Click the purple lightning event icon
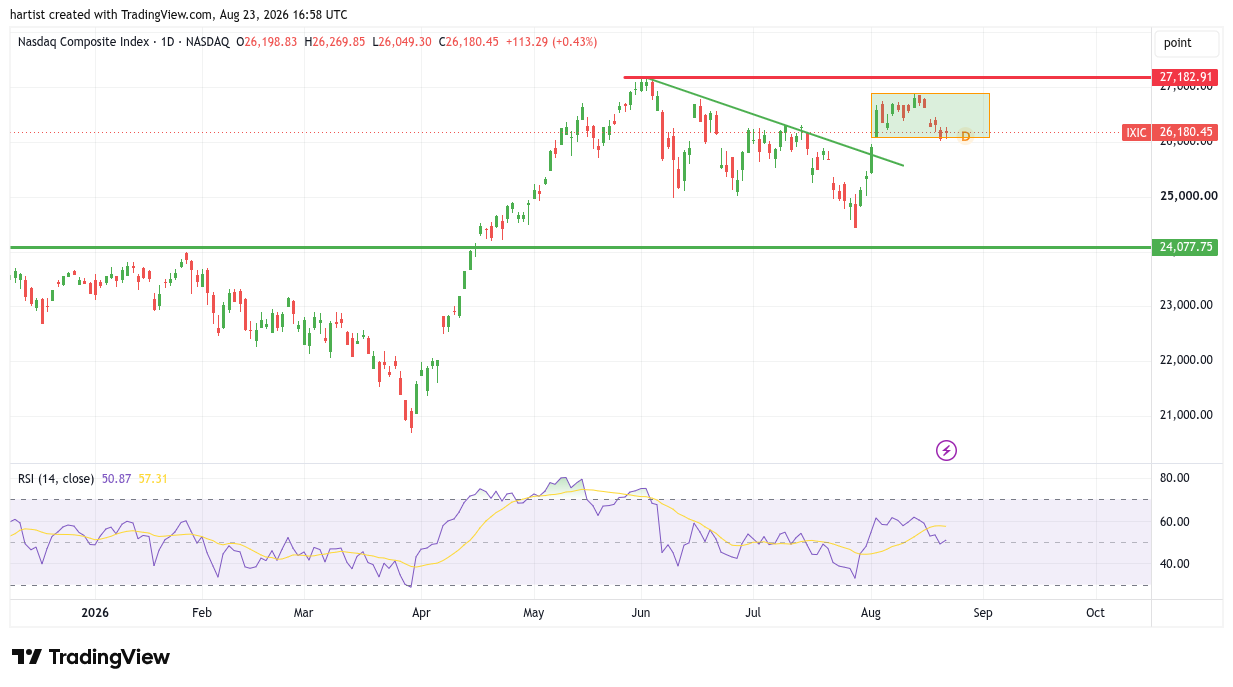1233x687 pixels. [946, 450]
